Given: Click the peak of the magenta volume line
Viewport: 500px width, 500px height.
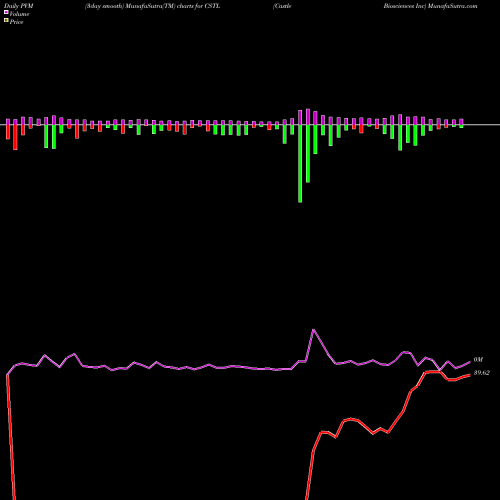Looking at the screenshot, I should tap(313, 330).
